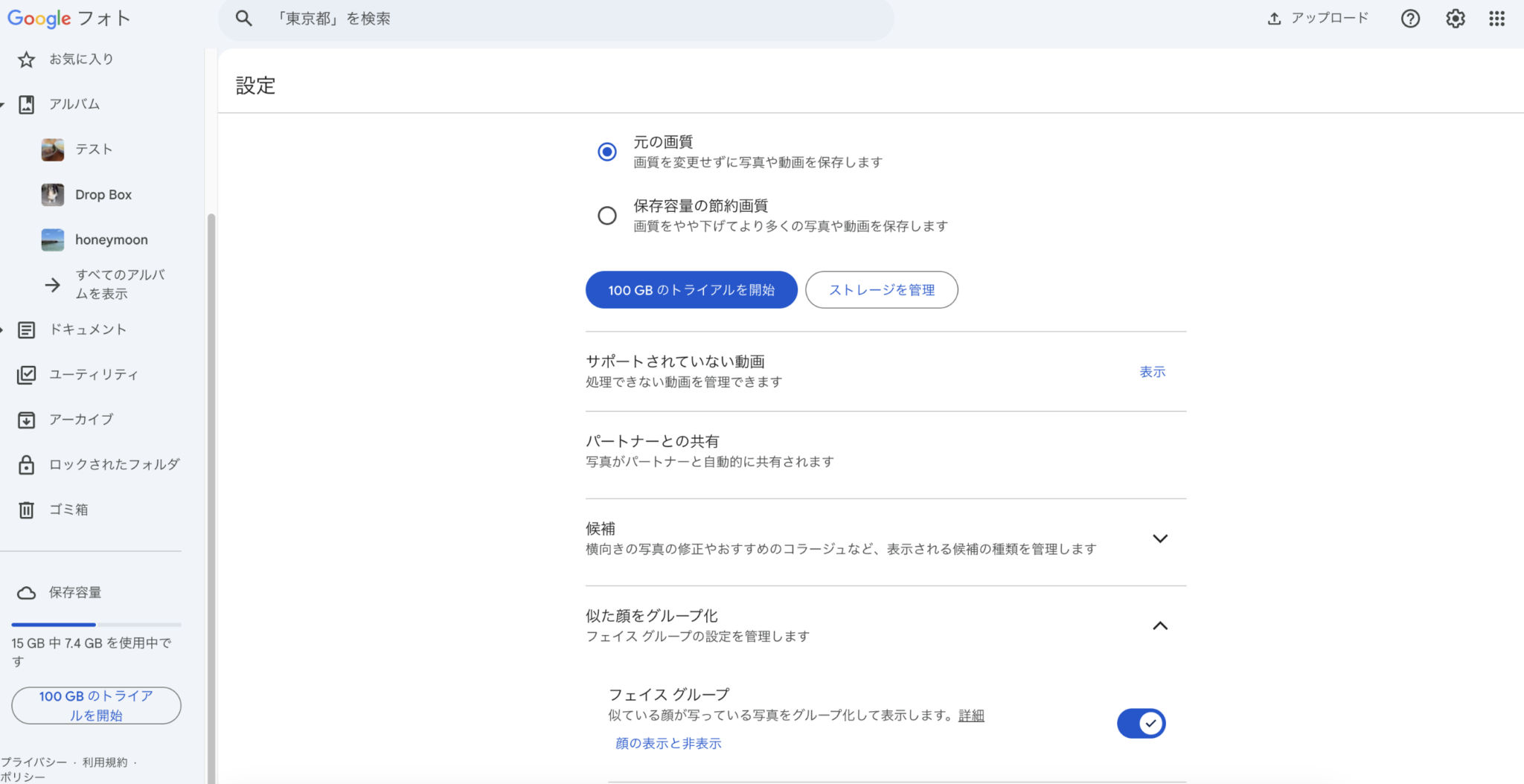Click the trash bin icon in sidebar

pos(26,510)
